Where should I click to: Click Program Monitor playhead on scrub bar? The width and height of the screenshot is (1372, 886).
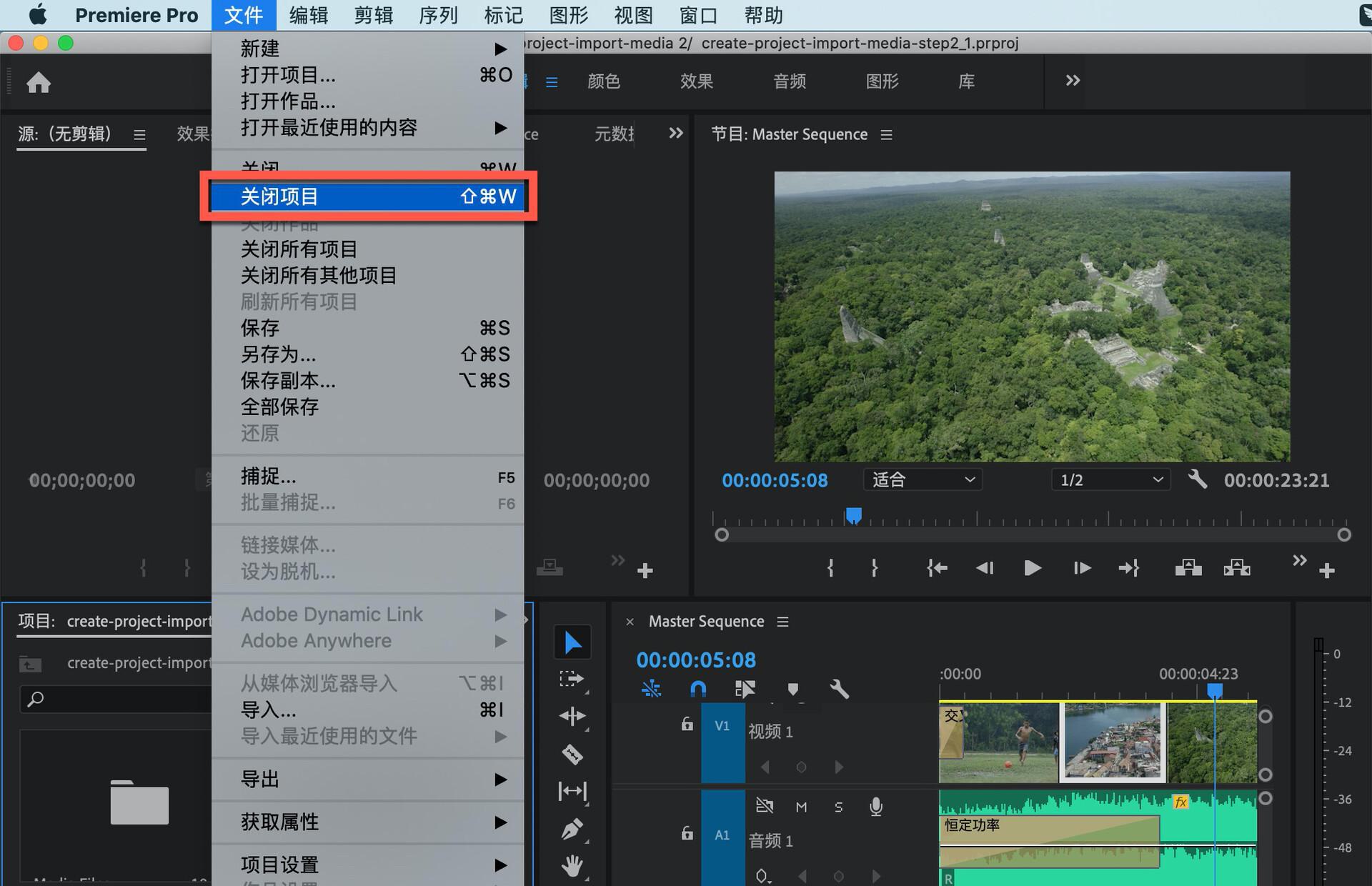[x=854, y=515]
